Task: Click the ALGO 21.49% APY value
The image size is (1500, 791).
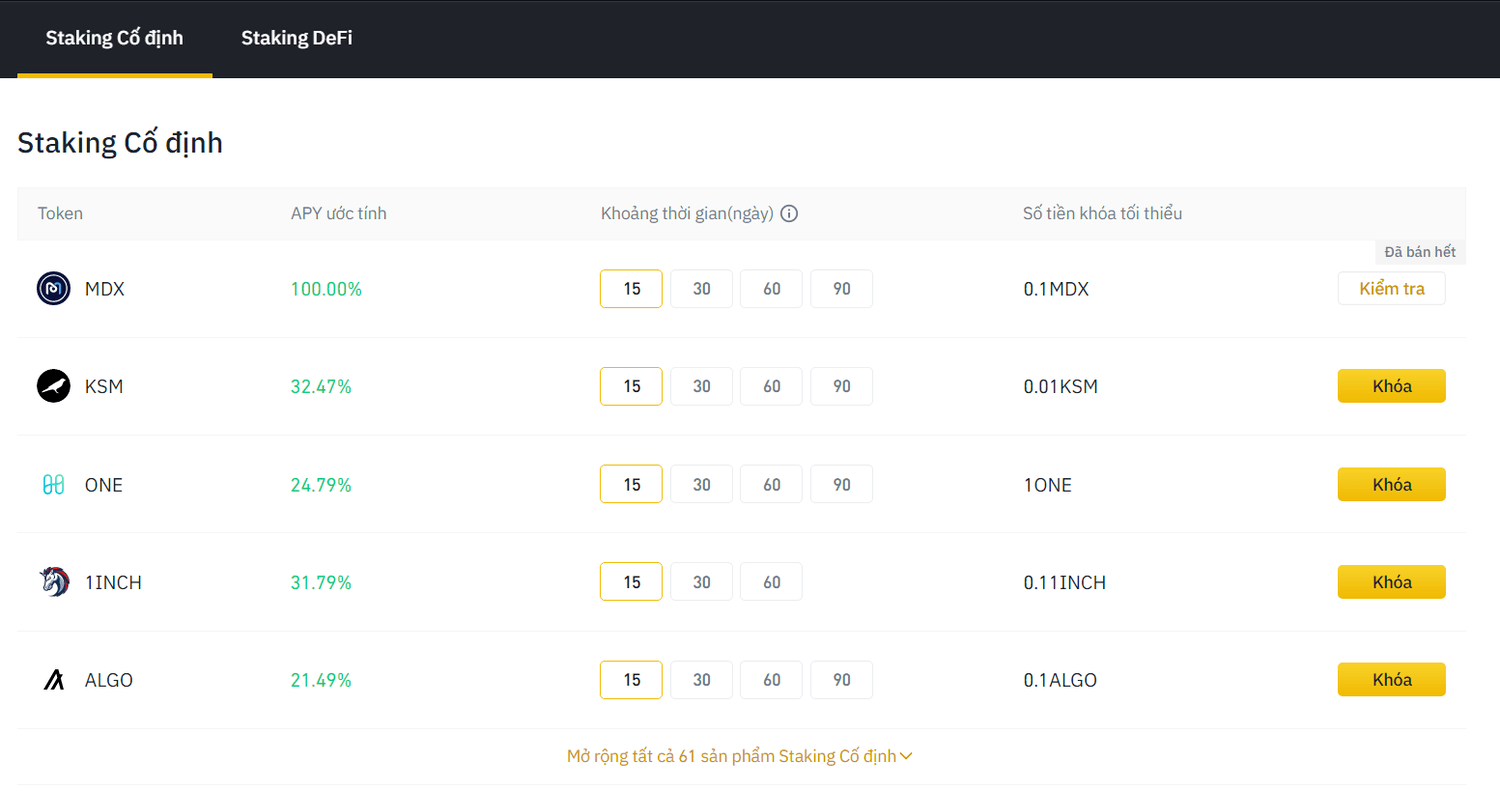Action: 321,680
